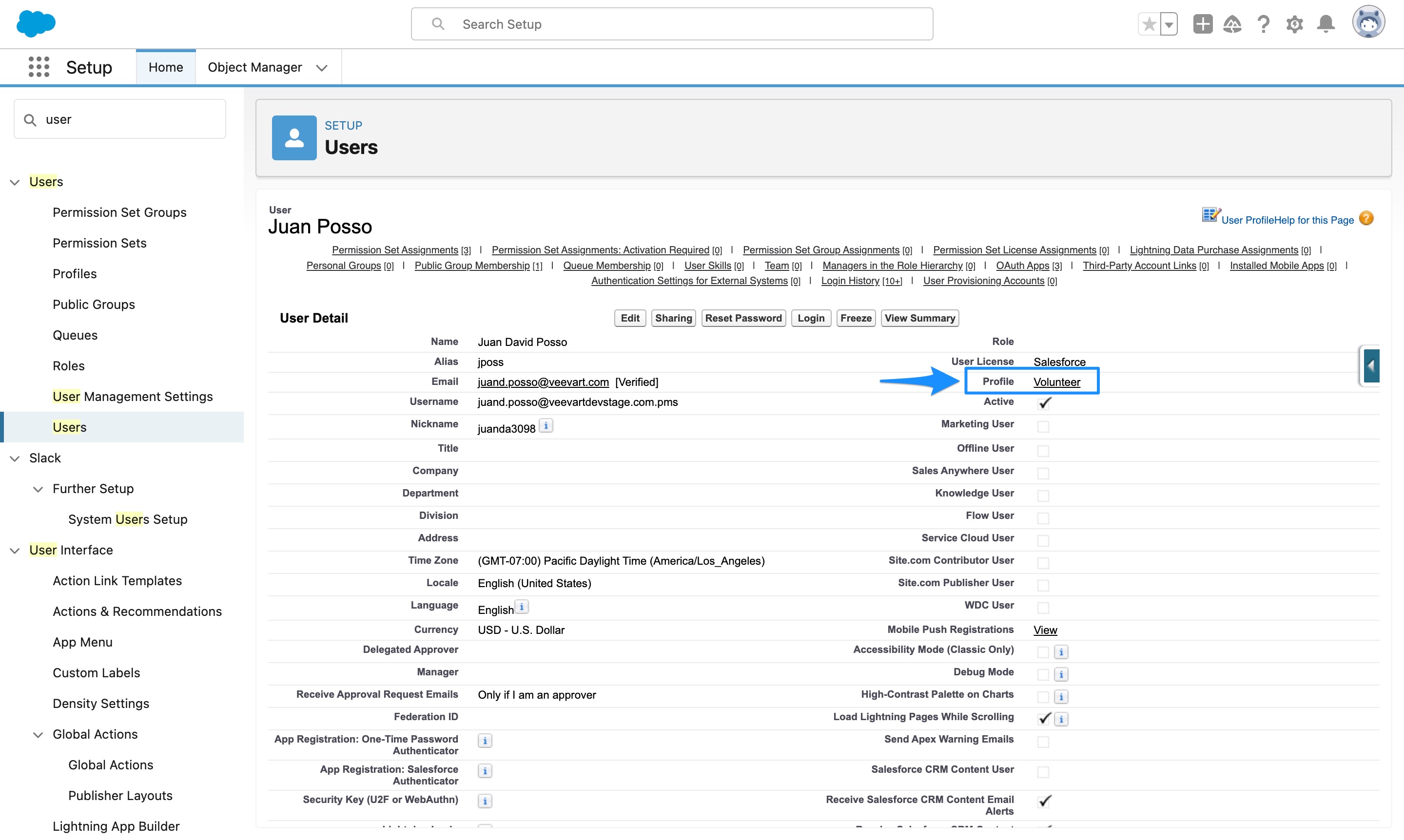Enable the Marketing User checkbox
The height and width of the screenshot is (840, 1404).
click(1044, 426)
